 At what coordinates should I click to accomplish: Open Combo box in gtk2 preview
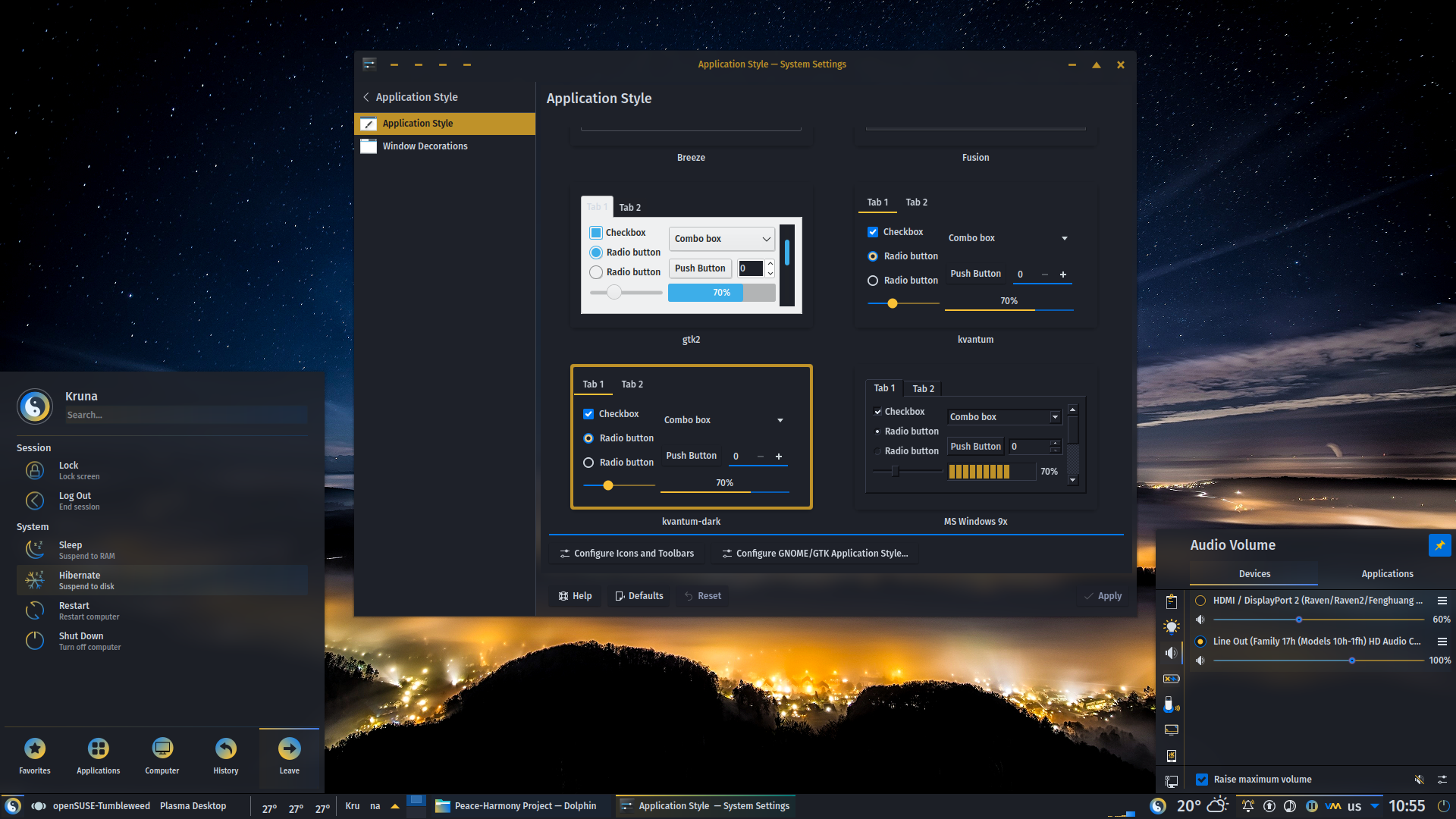point(722,239)
